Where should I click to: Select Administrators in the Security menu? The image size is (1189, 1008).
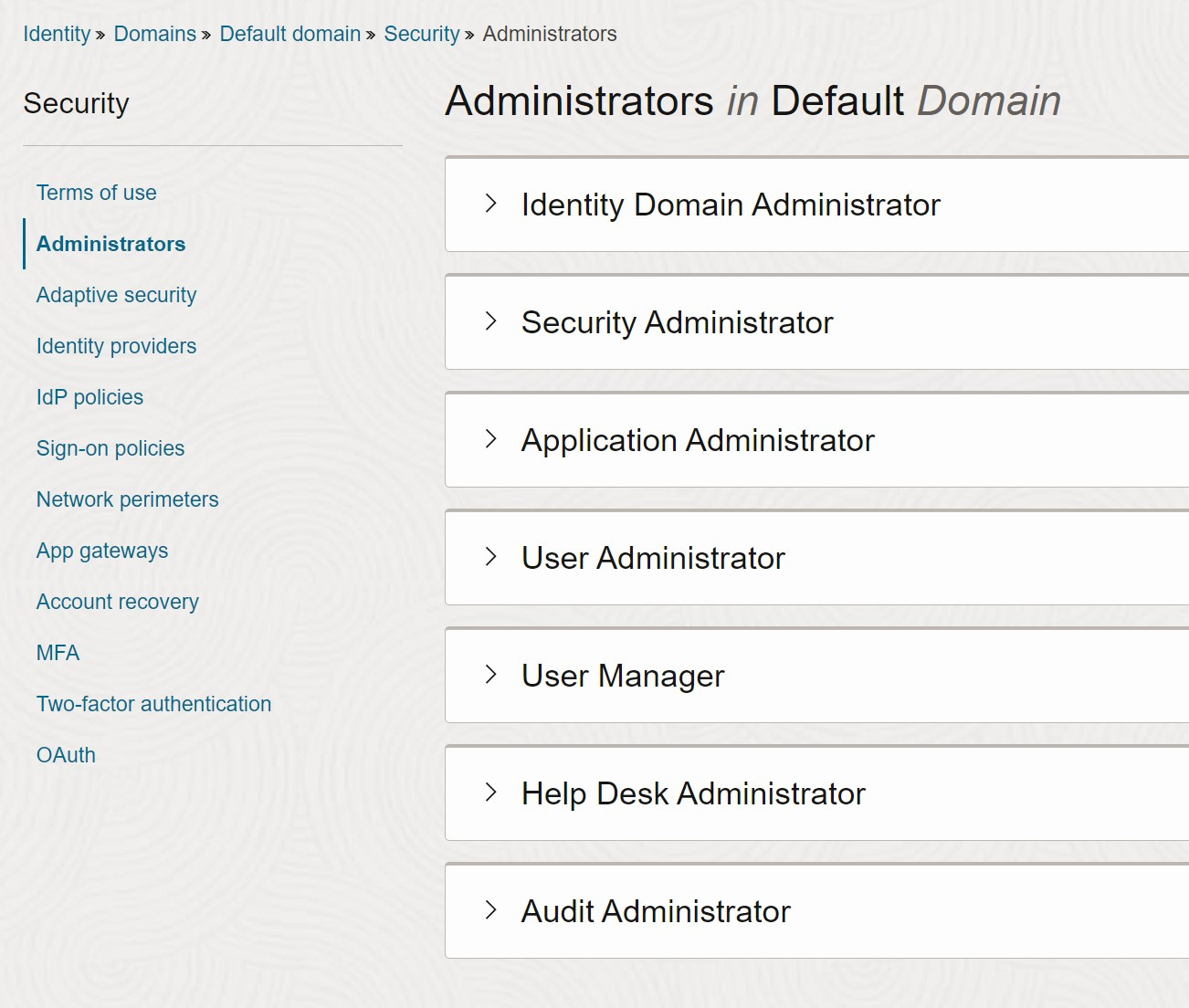110,244
